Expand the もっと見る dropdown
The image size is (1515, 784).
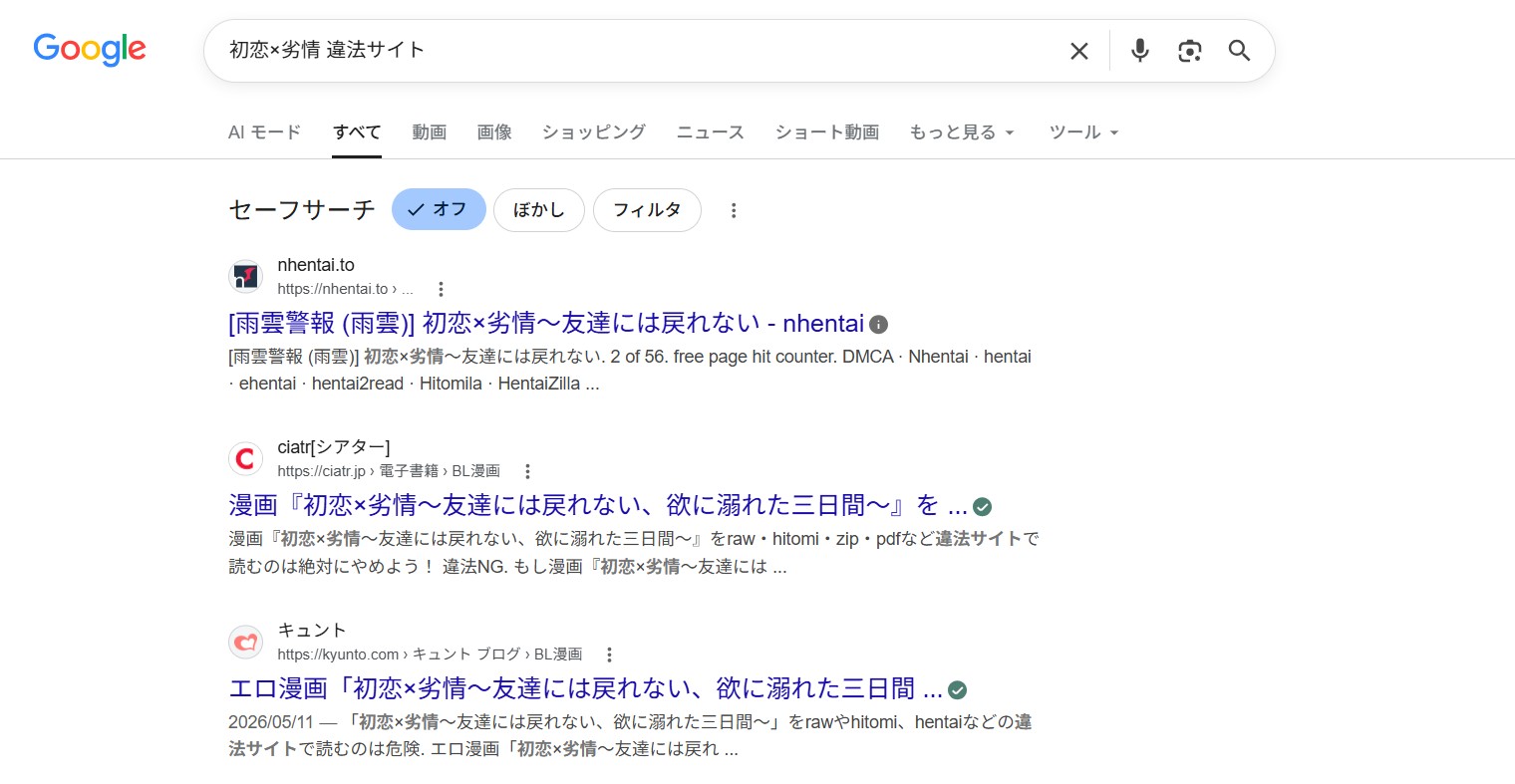[961, 132]
